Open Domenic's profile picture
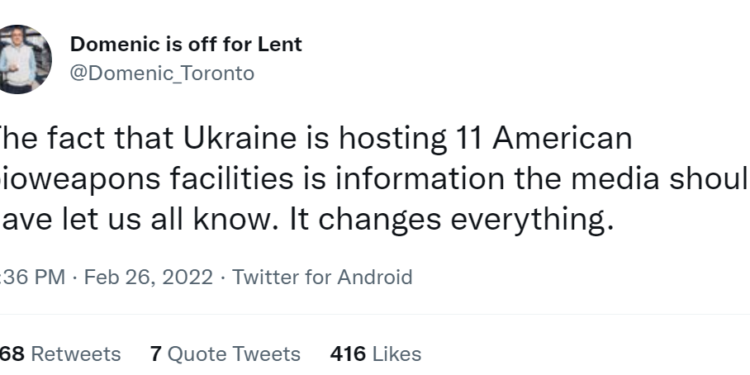Screen dimensions: 750x375 click(23, 59)
